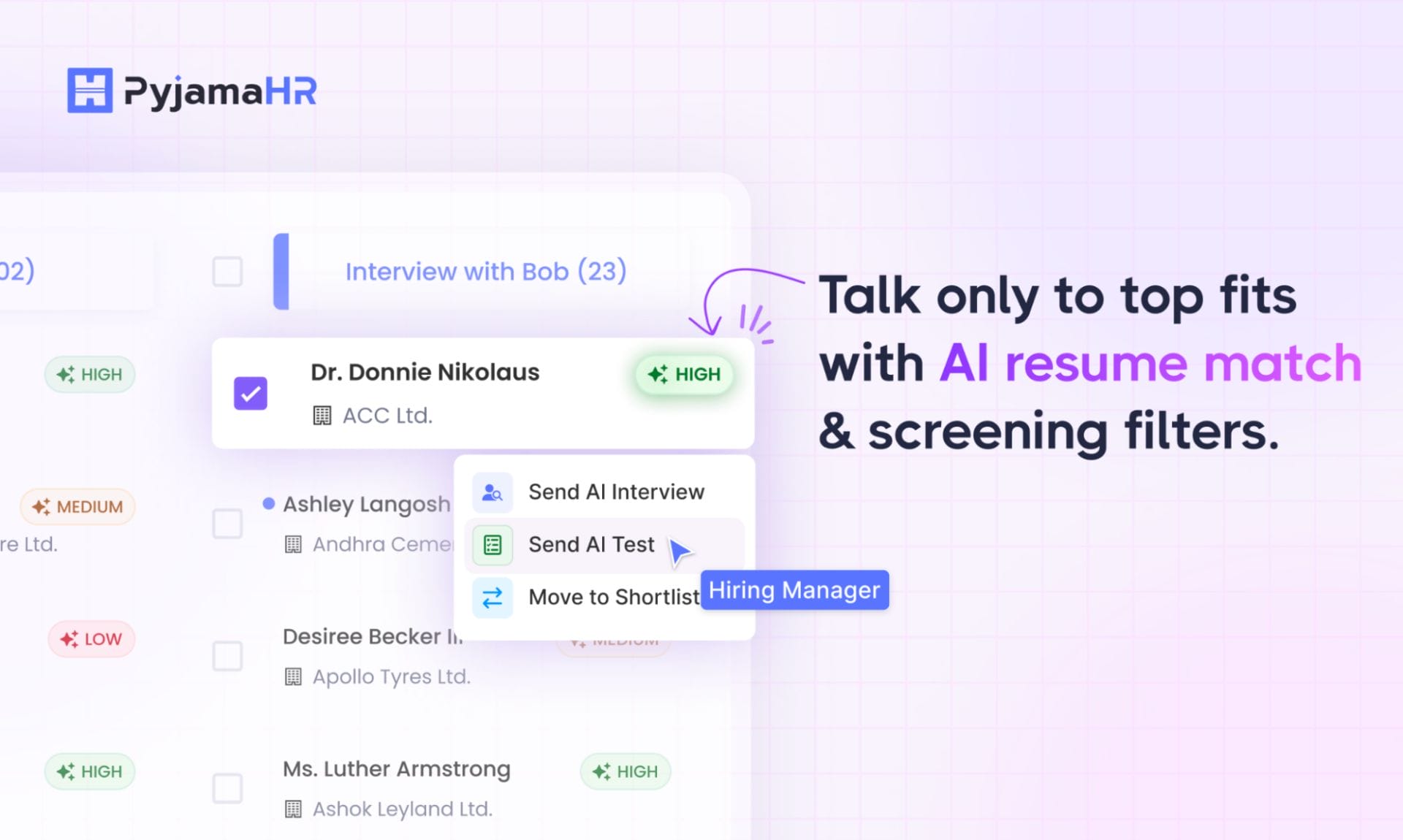Tick the Ashley Langosh checkbox
The height and width of the screenshot is (840, 1403).
[227, 524]
